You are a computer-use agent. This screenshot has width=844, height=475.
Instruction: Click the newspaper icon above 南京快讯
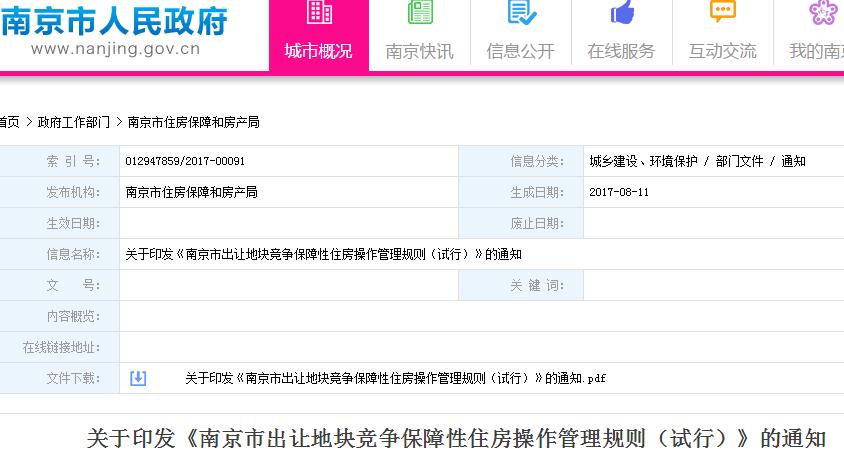420,12
